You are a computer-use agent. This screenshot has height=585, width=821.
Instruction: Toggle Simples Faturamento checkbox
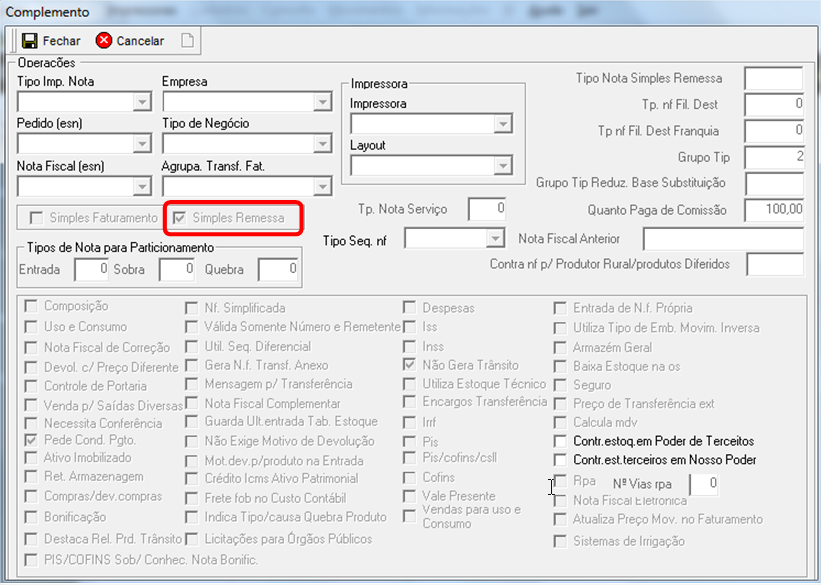coord(36,218)
